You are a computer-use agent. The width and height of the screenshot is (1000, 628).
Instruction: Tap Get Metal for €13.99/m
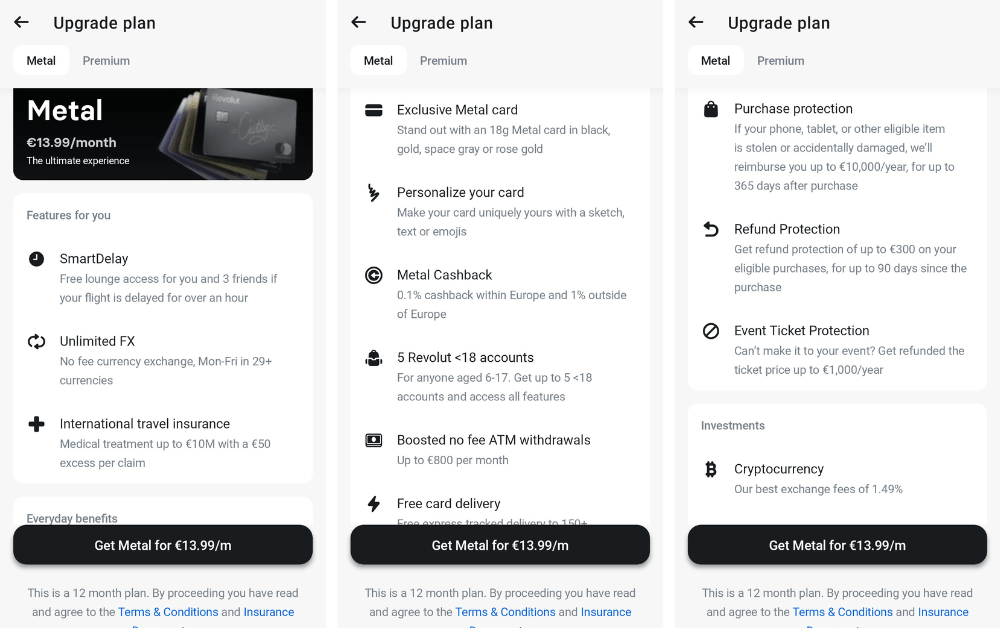pos(162,545)
